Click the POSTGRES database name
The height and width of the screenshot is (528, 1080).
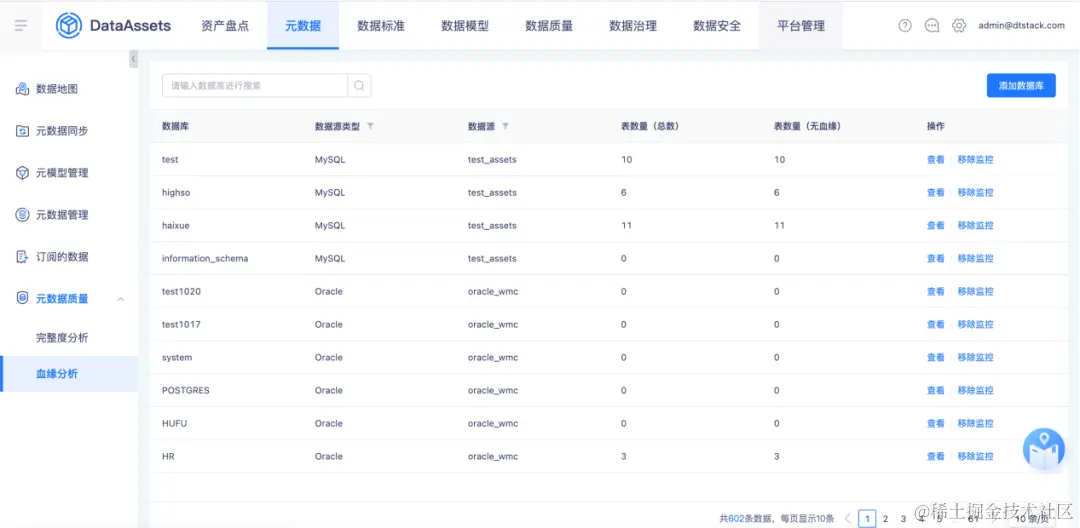185,390
